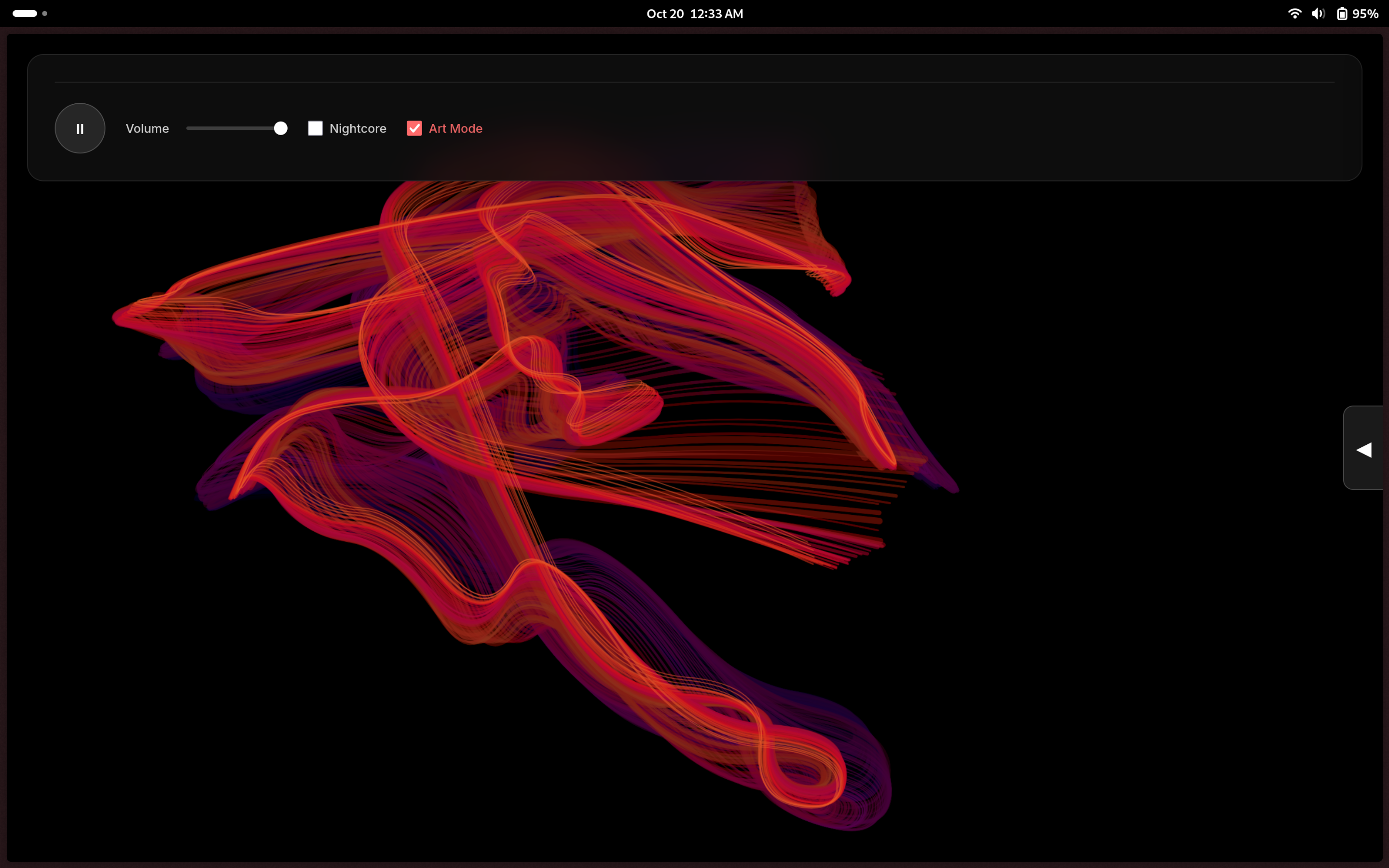Open the system volume speaker icon
Image resolution: width=1389 pixels, height=868 pixels.
point(1318,14)
